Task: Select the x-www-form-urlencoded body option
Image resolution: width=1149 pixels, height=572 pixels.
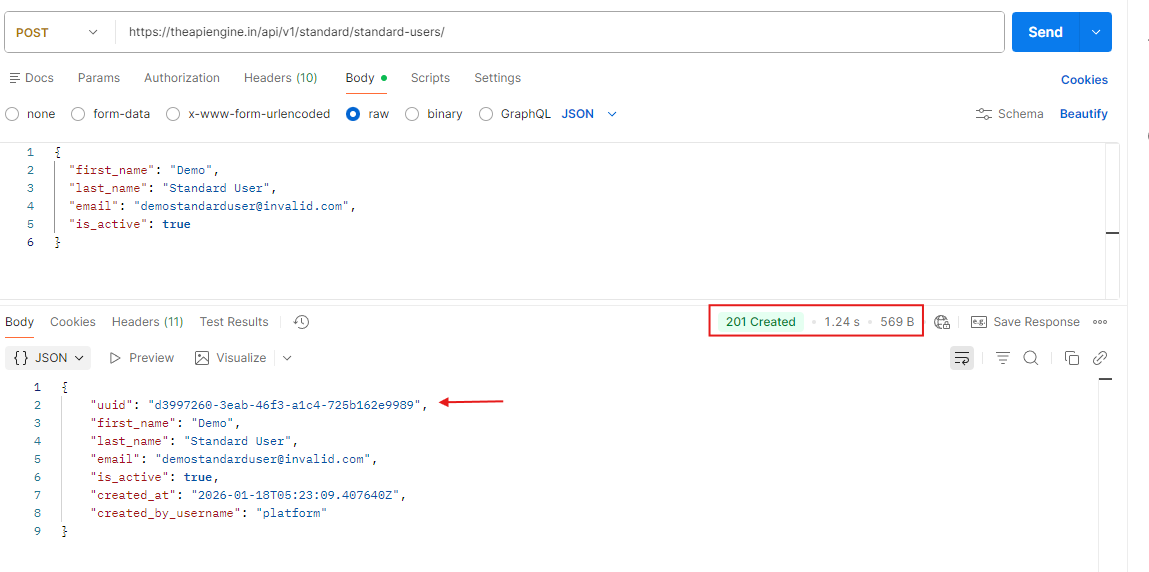Action: pos(173,114)
